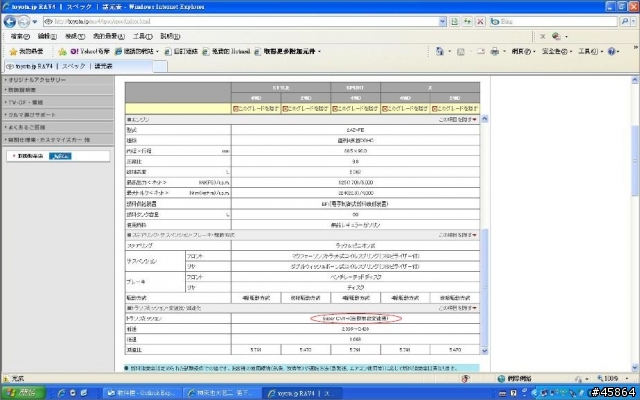
Task: Refresh the page with the green arrows icon
Action: 467,21
